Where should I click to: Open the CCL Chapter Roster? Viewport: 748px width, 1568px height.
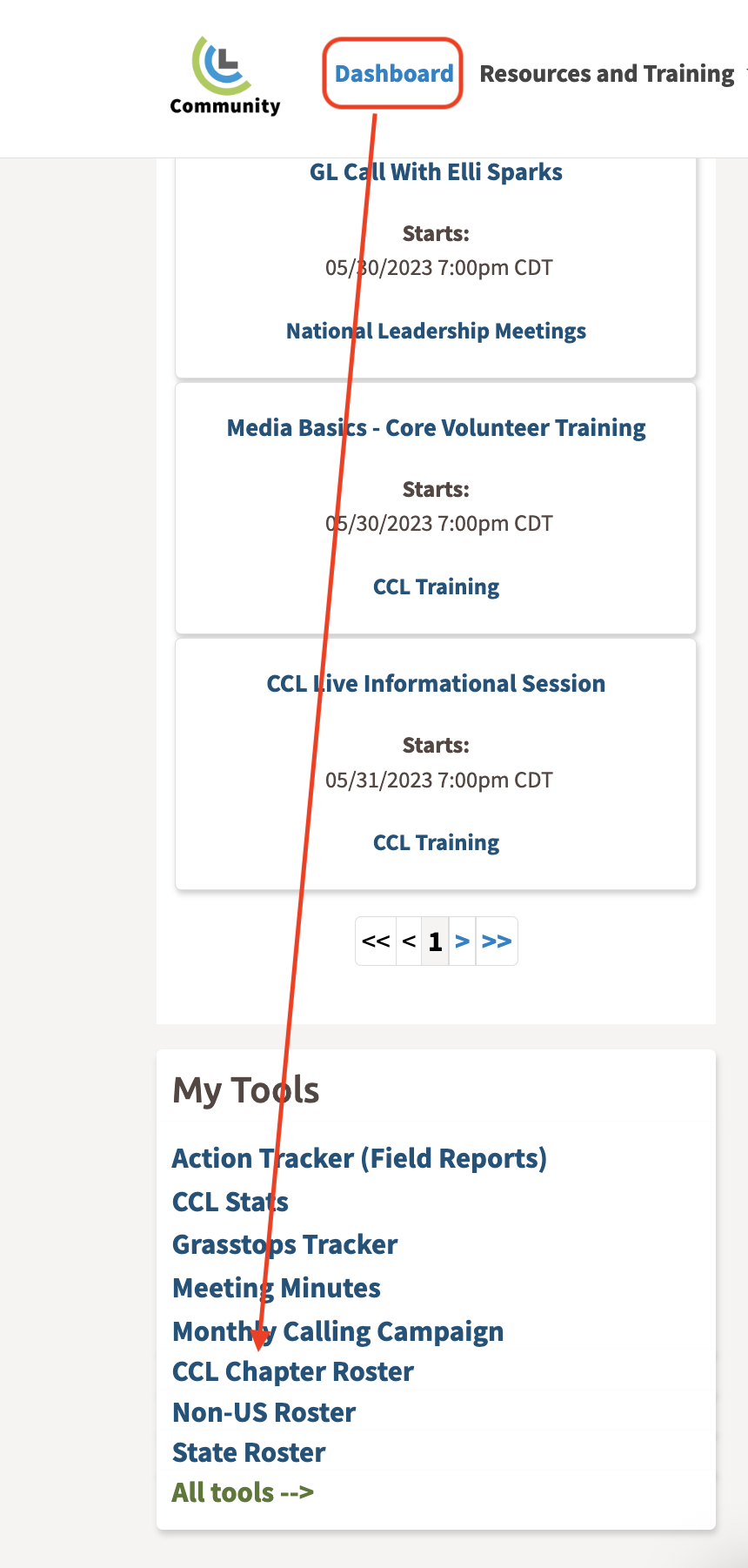coord(293,1372)
